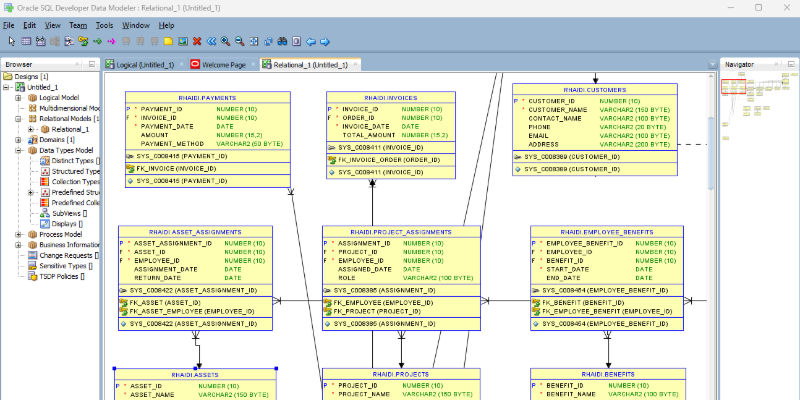
Task: Click the blue Back arrow icon
Action: pyautogui.click(x=310, y=41)
